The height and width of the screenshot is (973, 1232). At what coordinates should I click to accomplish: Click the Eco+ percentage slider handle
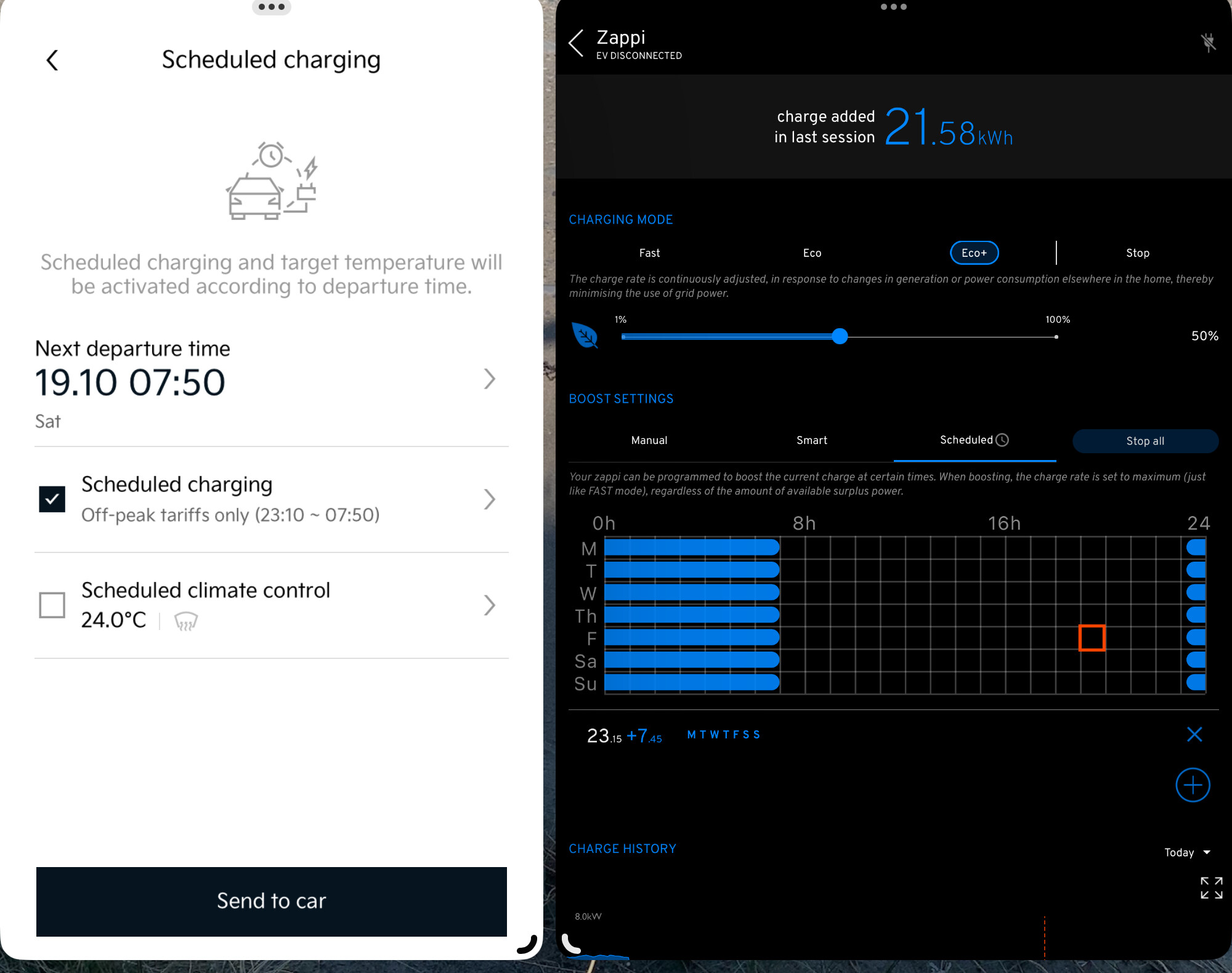(x=839, y=336)
